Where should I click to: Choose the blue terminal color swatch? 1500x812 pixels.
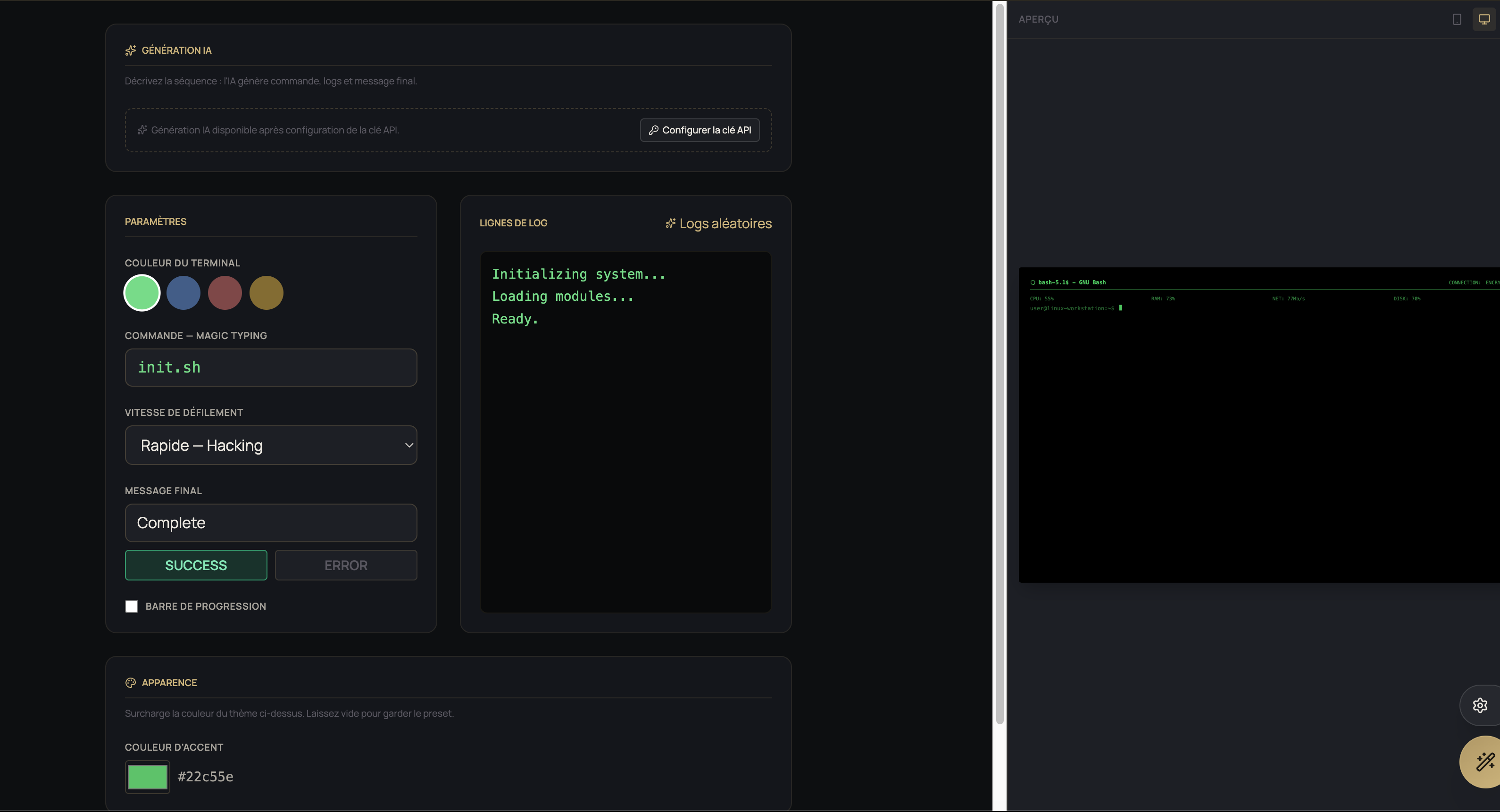click(x=183, y=293)
